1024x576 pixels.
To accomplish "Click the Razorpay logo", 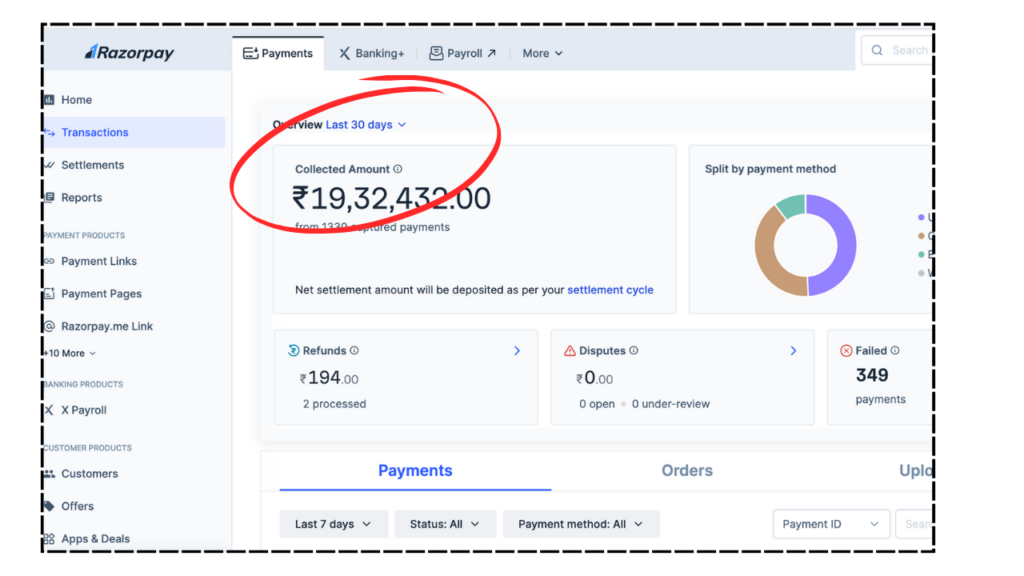I will coord(130,53).
